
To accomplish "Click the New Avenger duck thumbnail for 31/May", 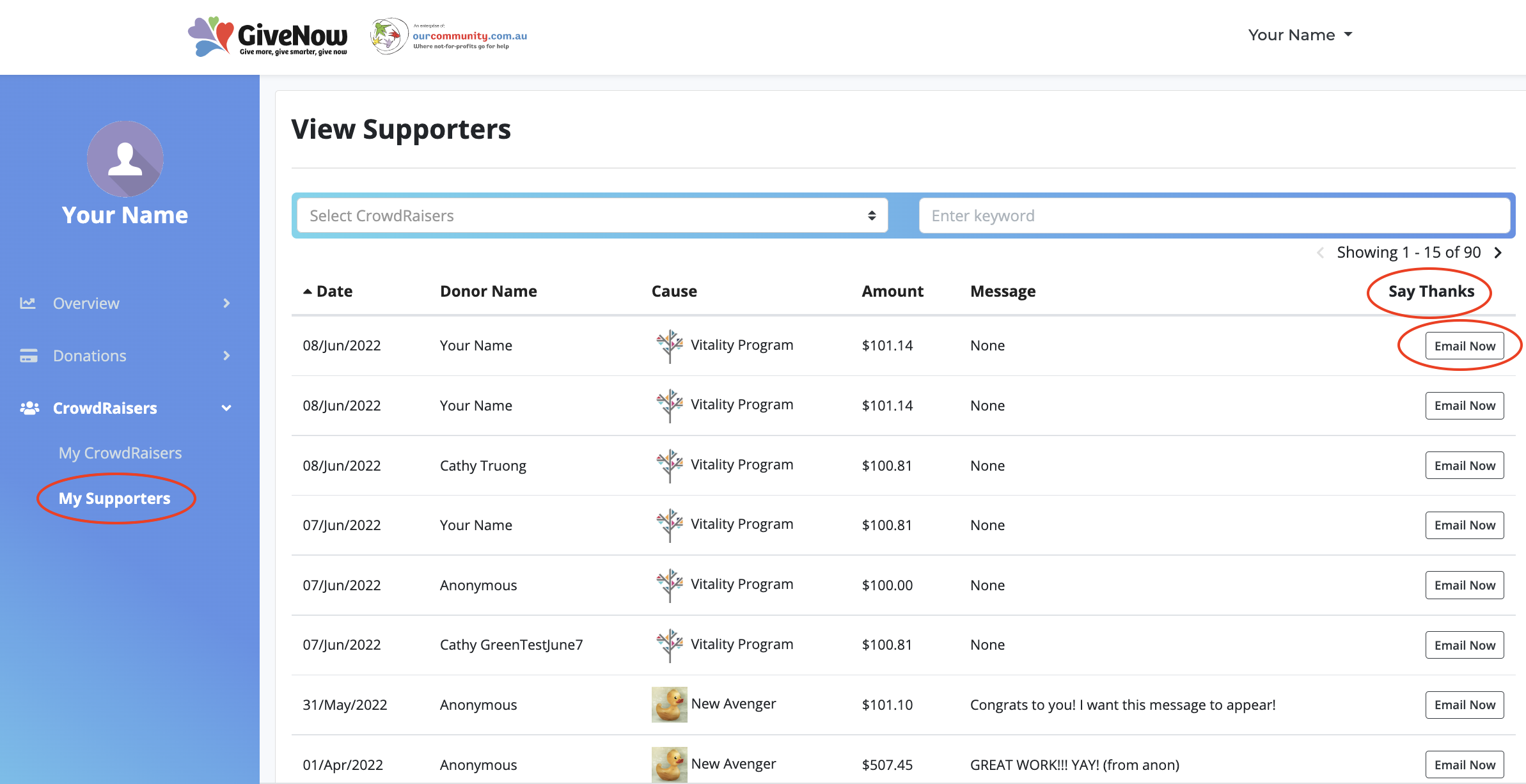I will click(x=669, y=705).
